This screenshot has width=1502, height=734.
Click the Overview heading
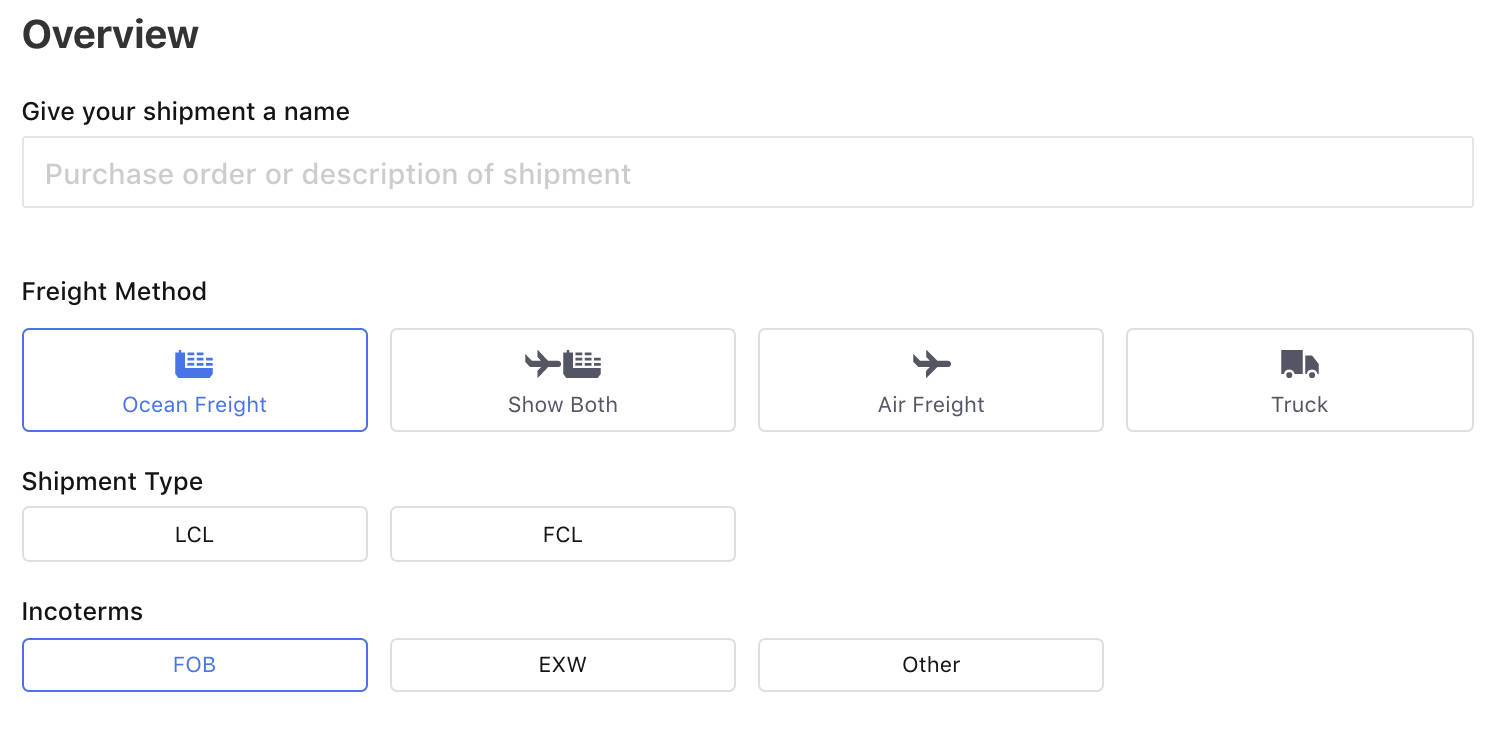pyautogui.click(x=110, y=33)
